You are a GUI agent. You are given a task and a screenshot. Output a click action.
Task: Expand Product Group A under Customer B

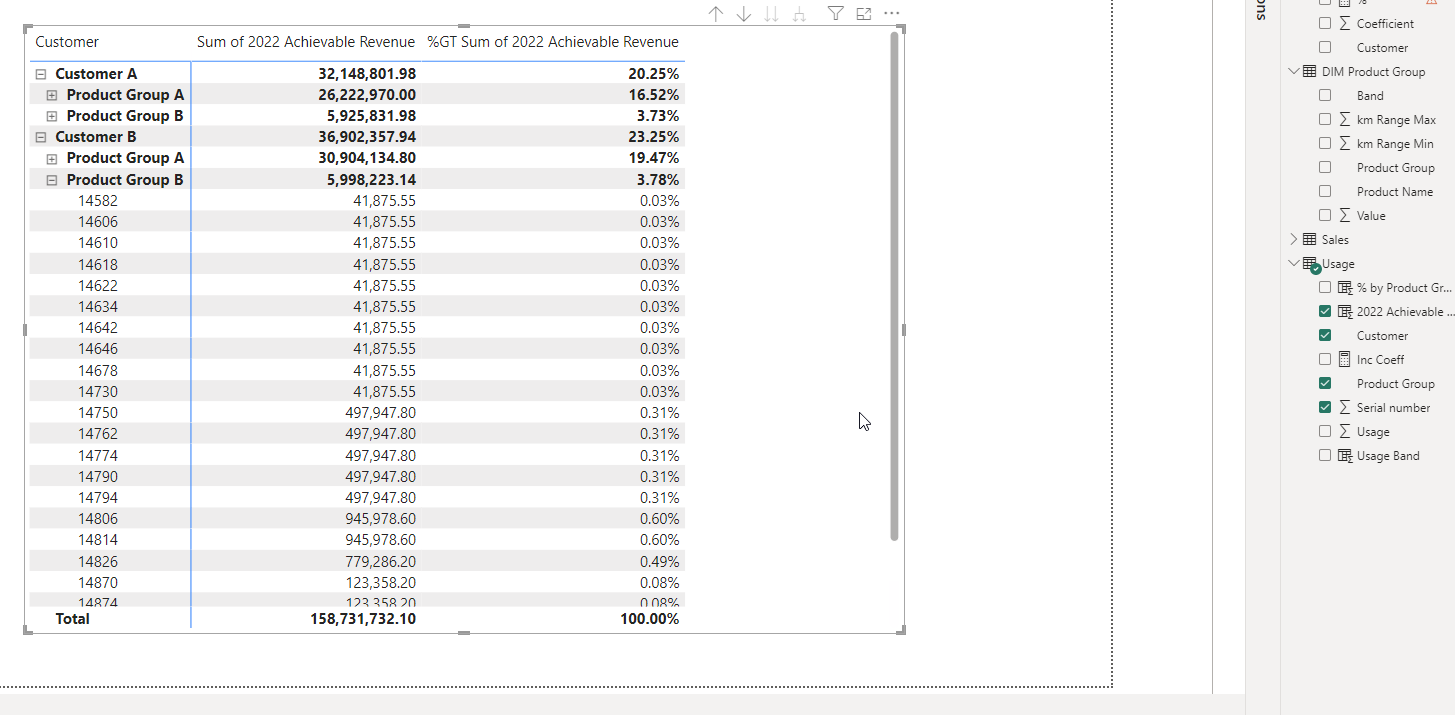[x=52, y=158]
